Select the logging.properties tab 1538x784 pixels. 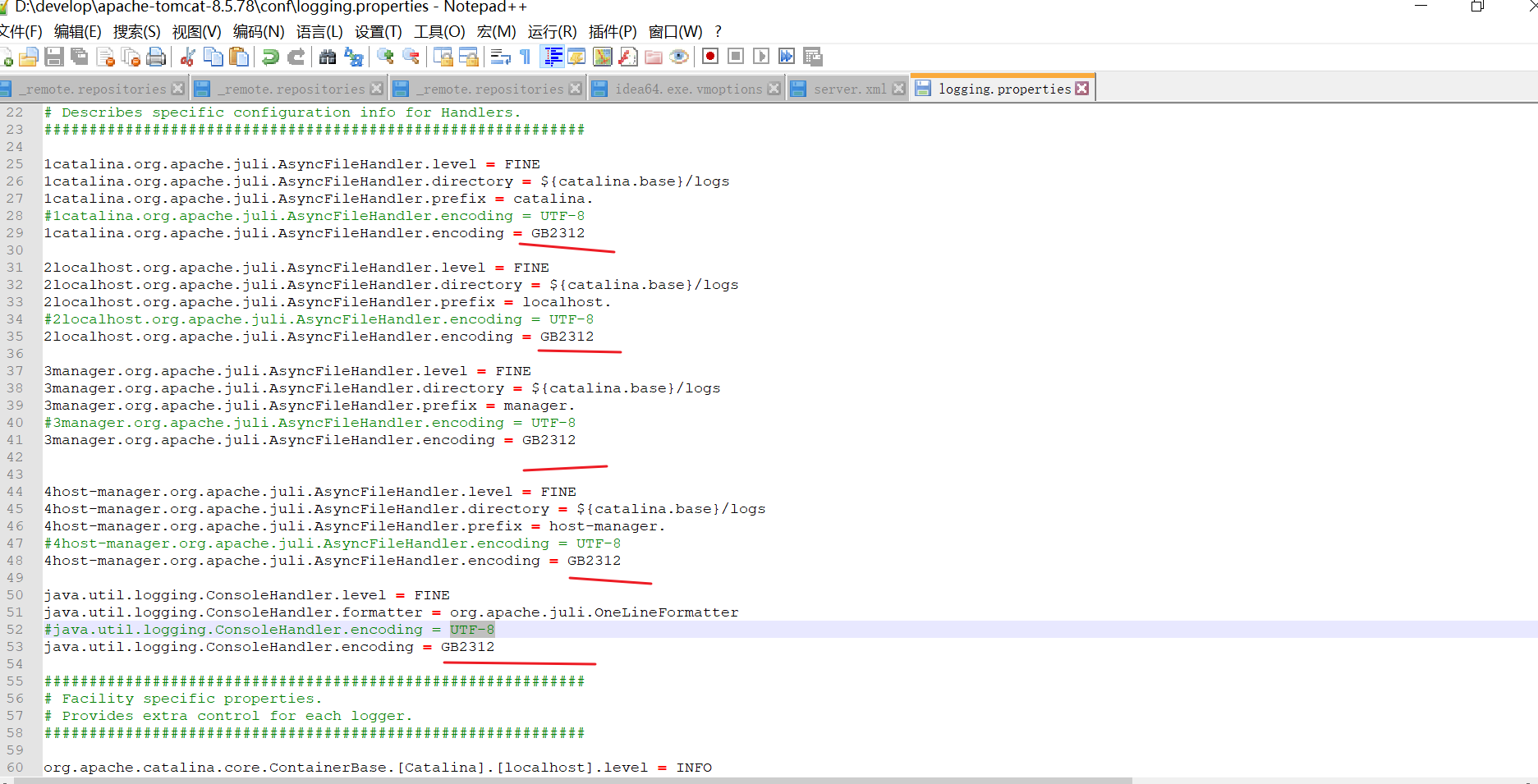pos(1003,88)
